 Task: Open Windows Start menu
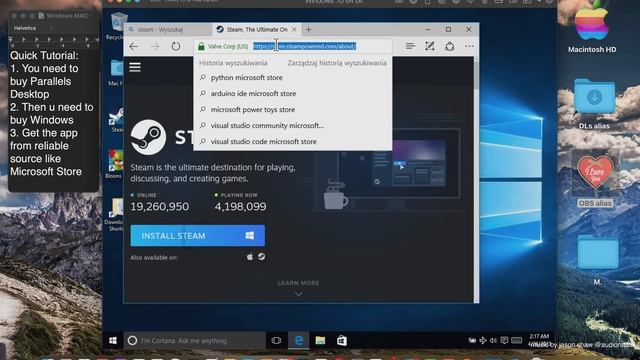click(x=113, y=340)
